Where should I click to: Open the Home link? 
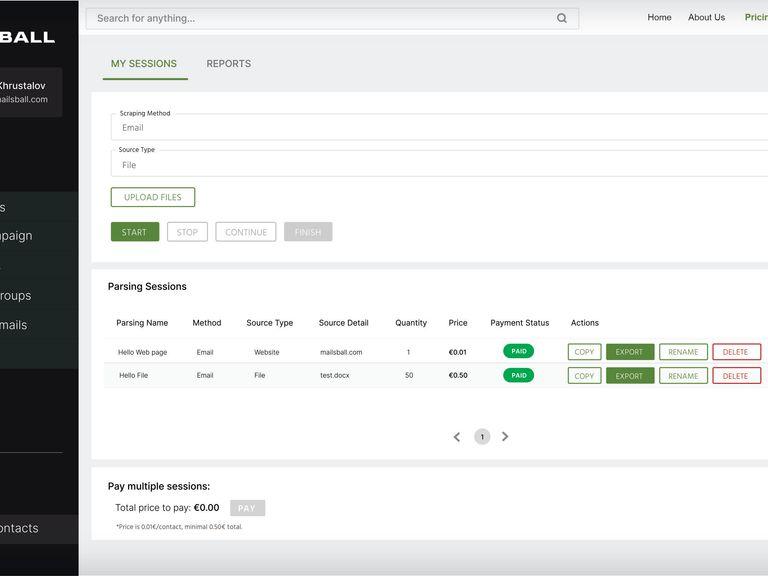(659, 17)
